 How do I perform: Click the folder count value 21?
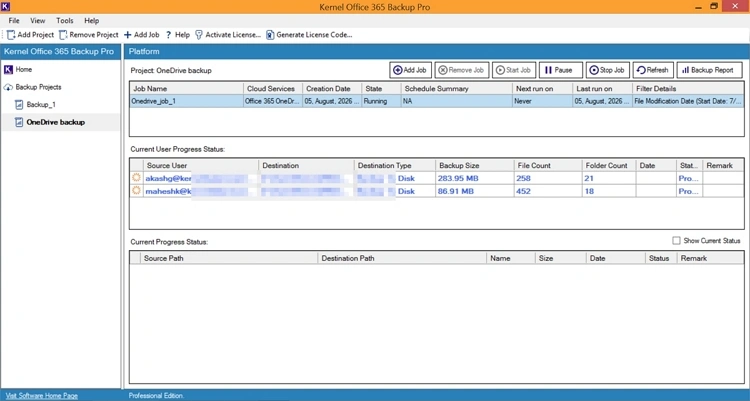(589, 178)
